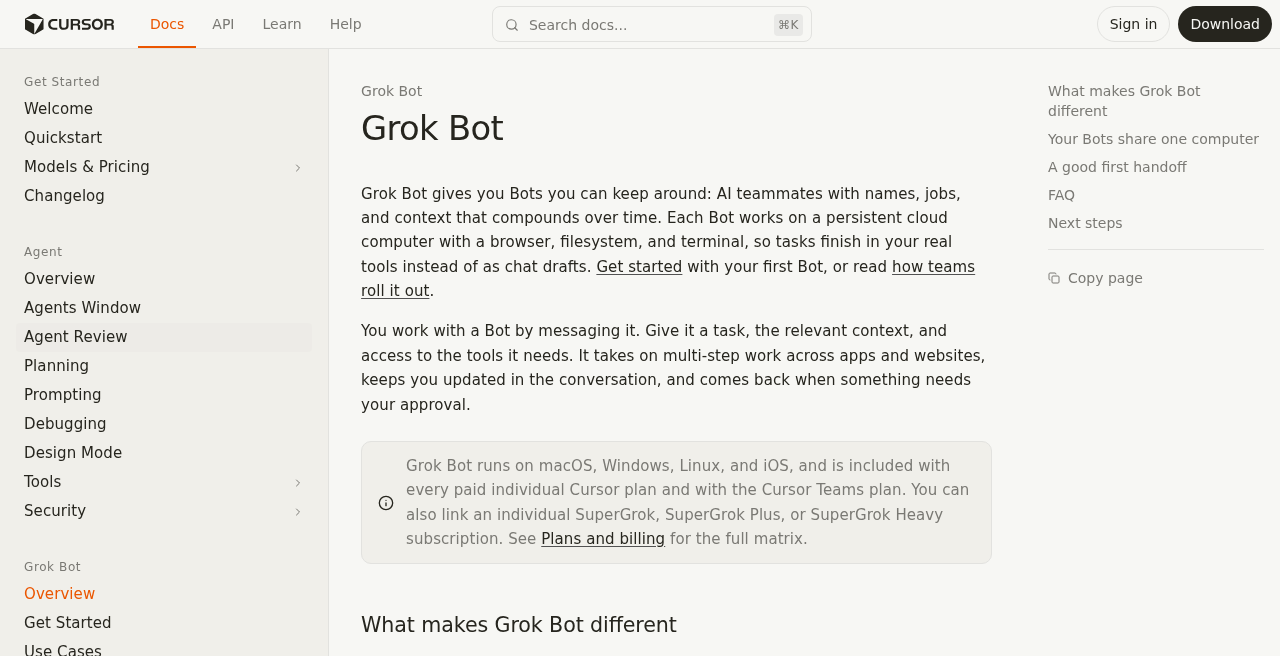Focus the Search docs field
This screenshot has width=1280, height=656.
pos(652,24)
